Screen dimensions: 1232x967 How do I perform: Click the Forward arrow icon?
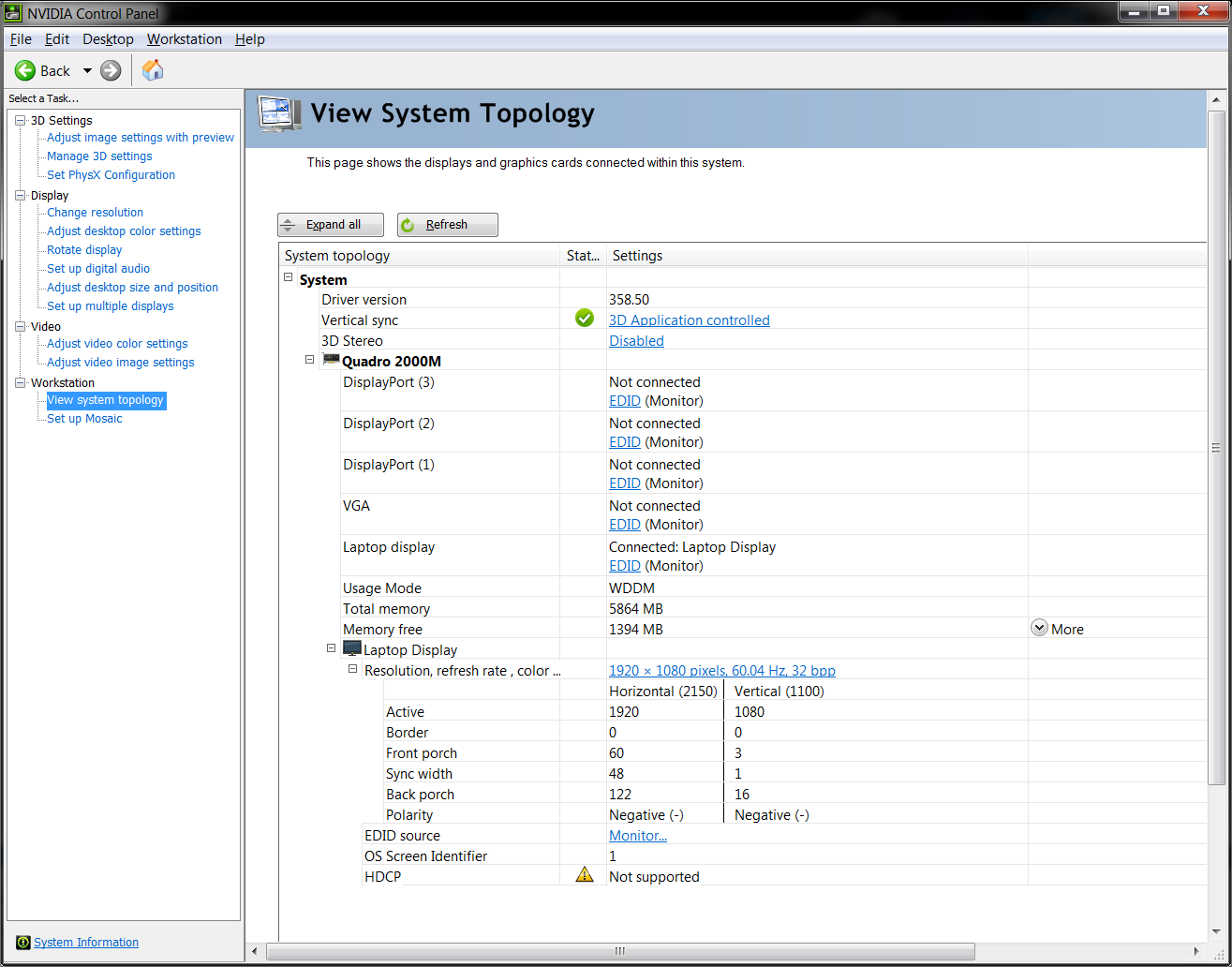[x=111, y=70]
